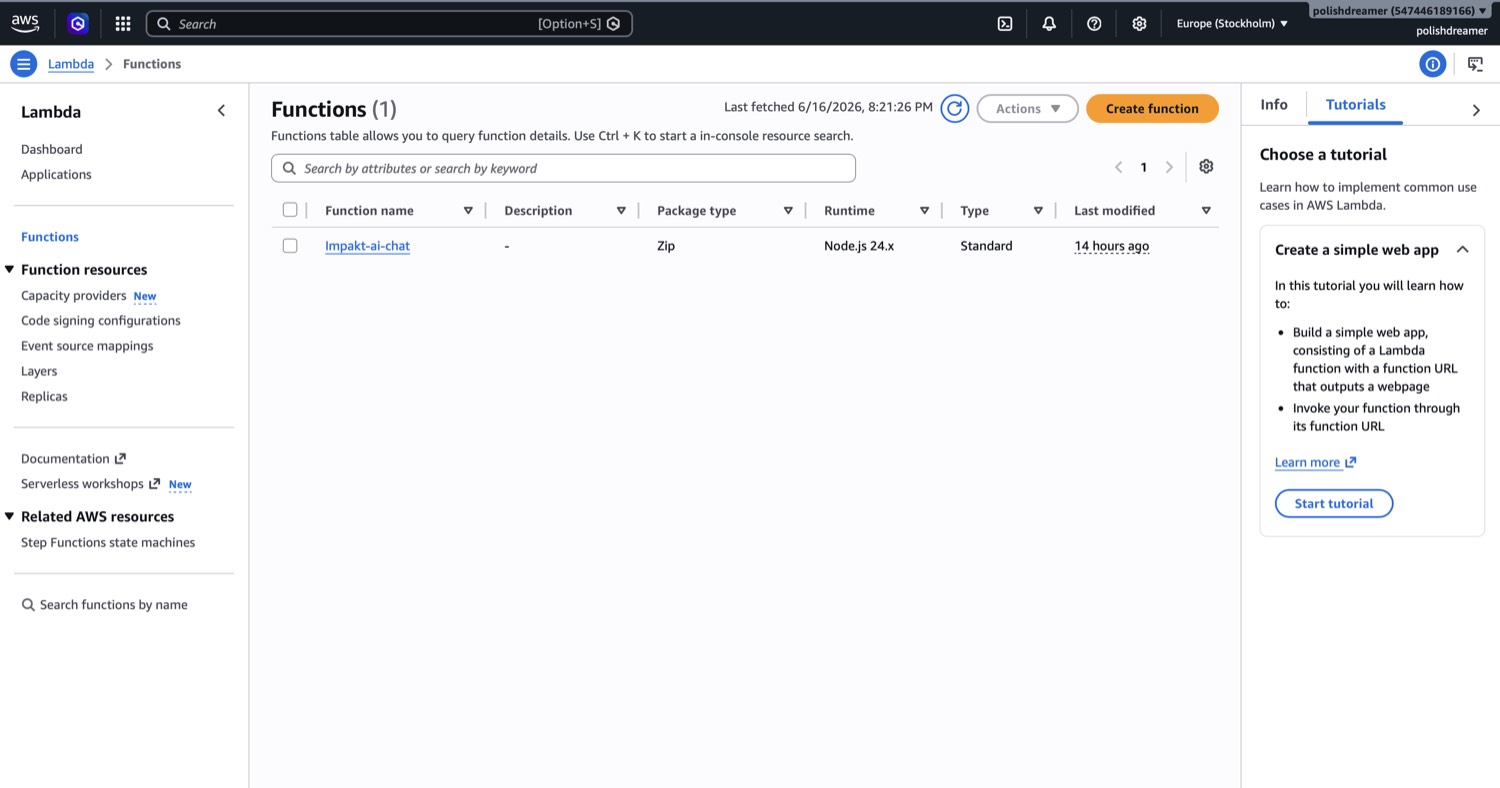Open the Actions dropdown
The width and height of the screenshot is (1500, 788).
point(1027,108)
